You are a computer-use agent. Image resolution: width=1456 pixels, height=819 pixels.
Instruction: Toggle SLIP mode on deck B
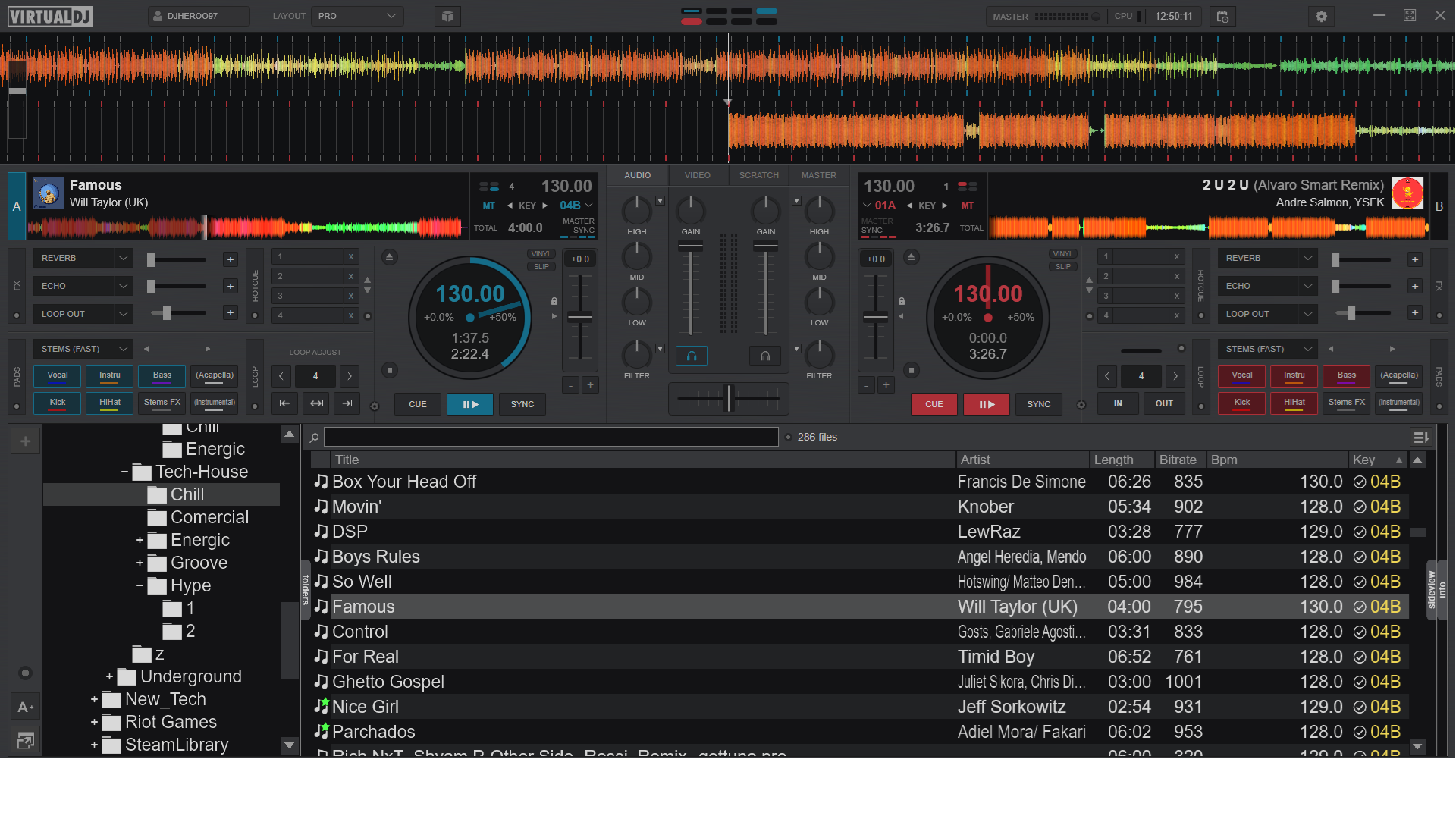1063,266
